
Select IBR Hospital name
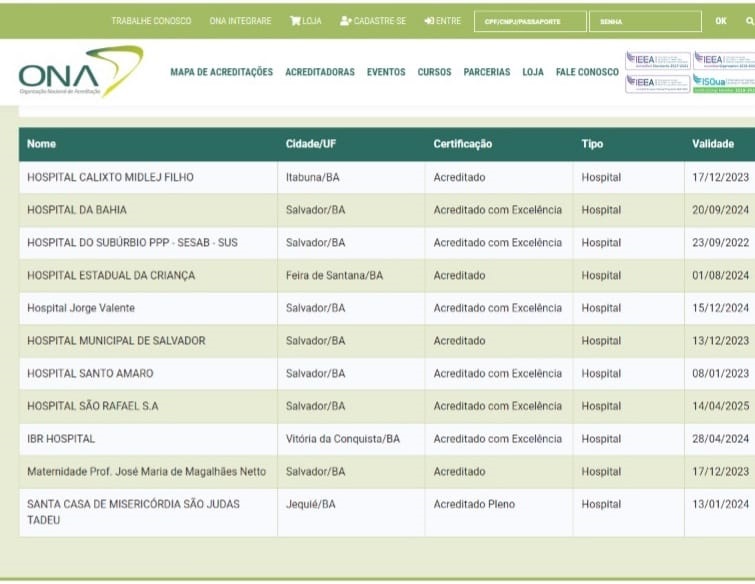pos(61,439)
